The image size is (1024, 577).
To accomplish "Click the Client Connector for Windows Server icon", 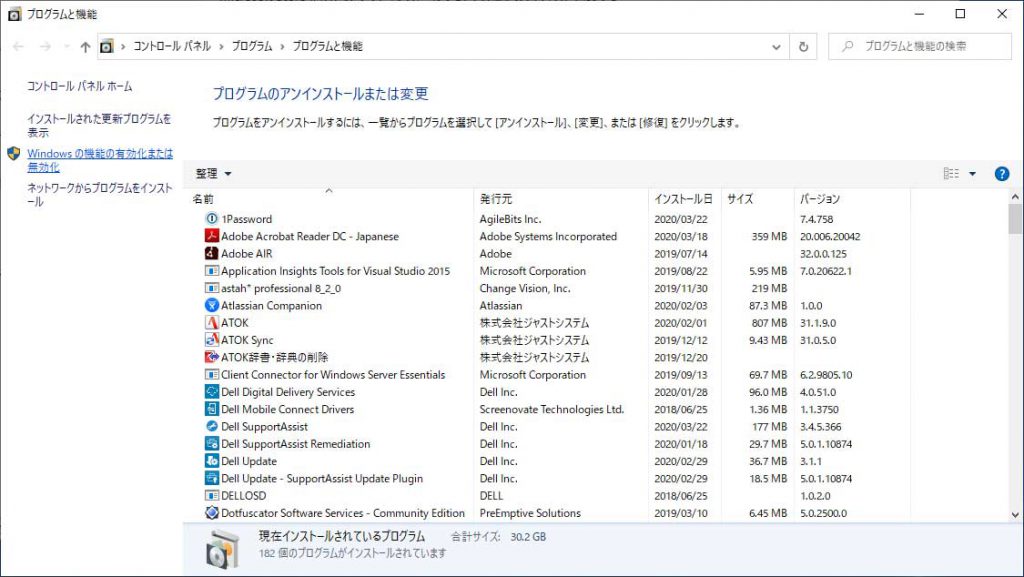I will tap(212, 374).
